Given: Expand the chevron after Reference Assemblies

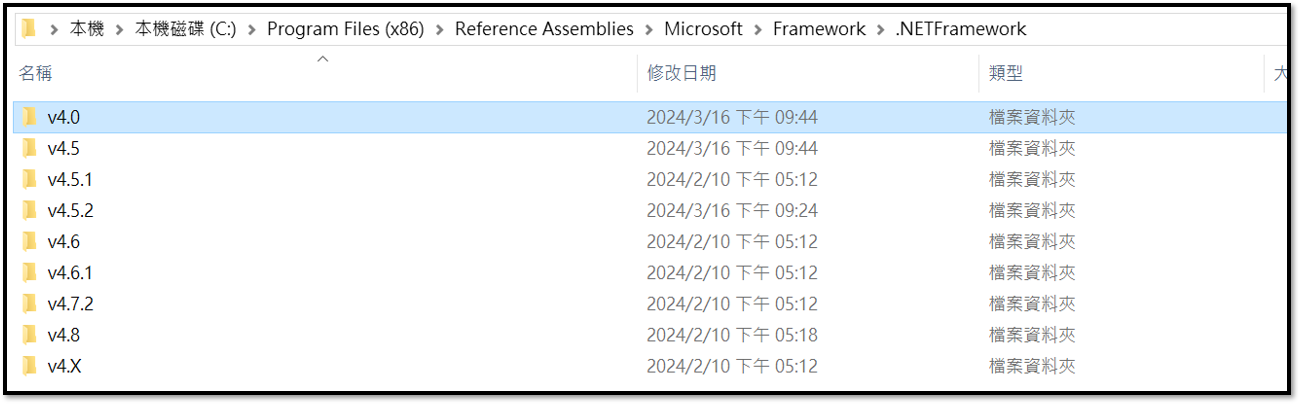Looking at the screenshot, I should click(649, 29).
